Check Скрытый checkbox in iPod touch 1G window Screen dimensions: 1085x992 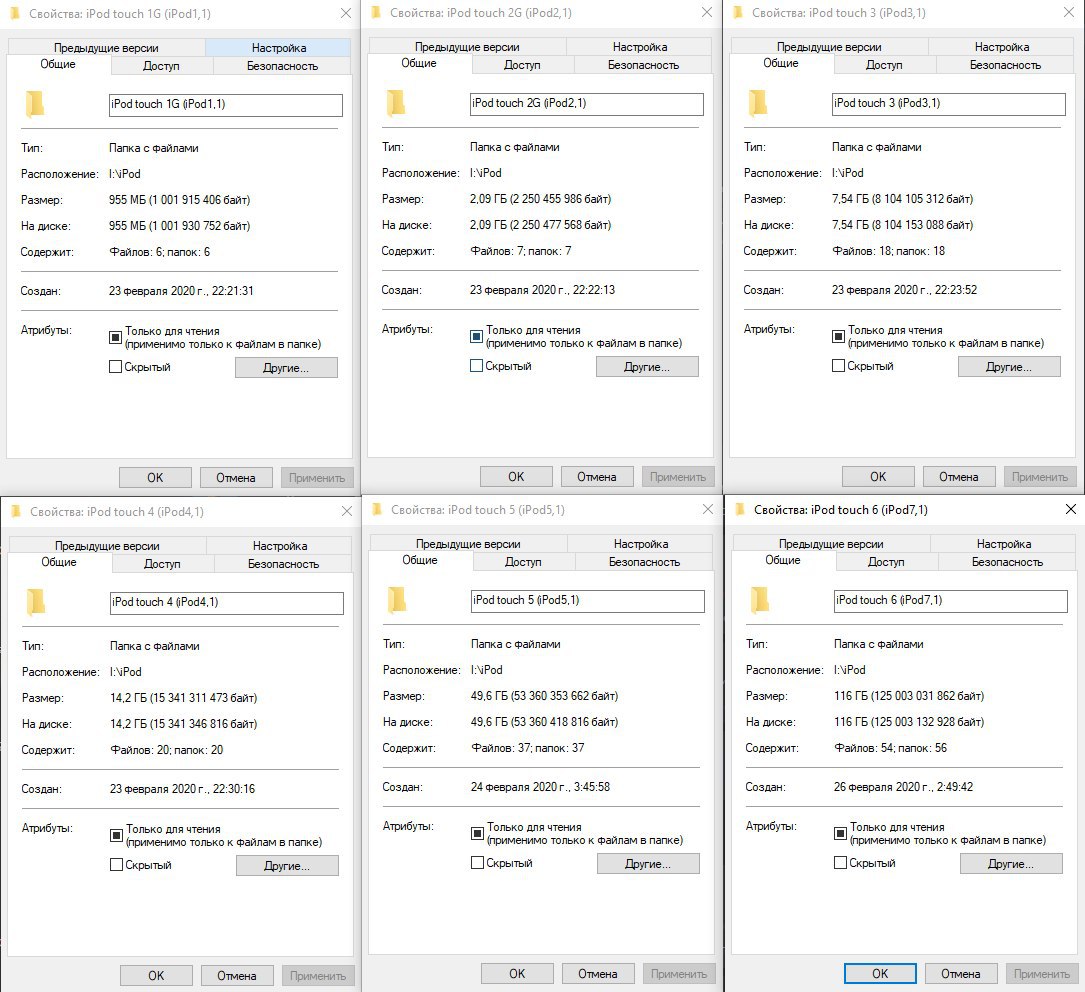pos(116,367)
